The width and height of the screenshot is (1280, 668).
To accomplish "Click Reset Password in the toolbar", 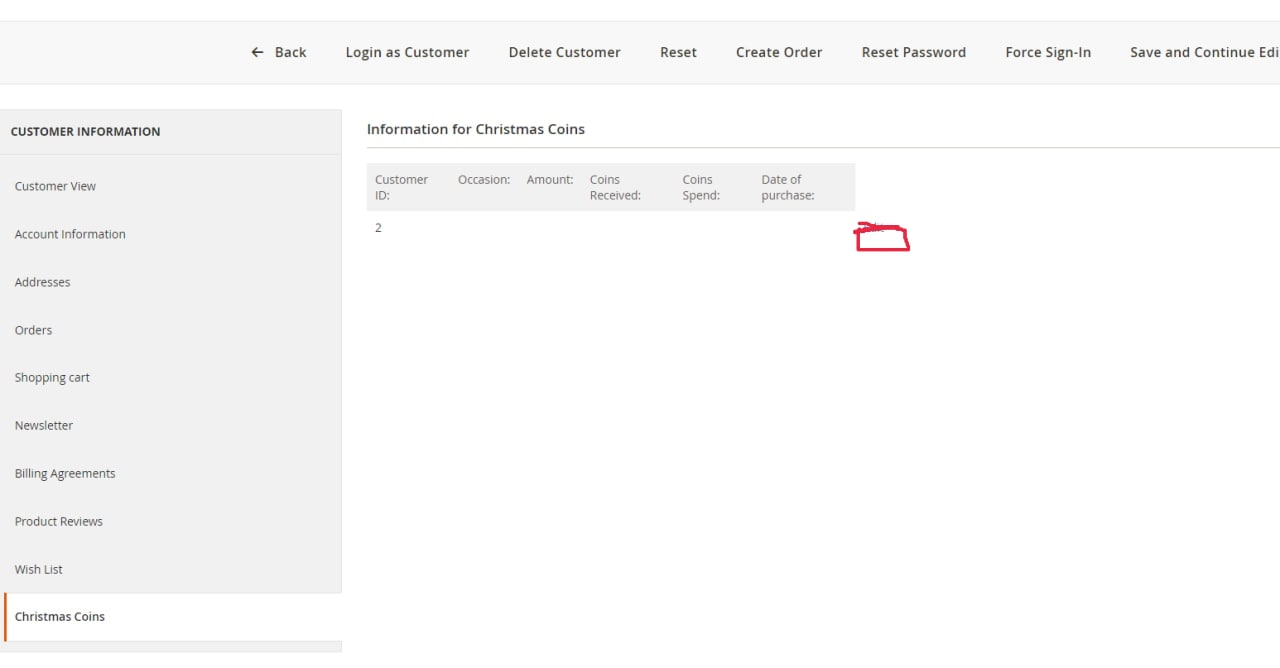I will [x=913, y=52].
